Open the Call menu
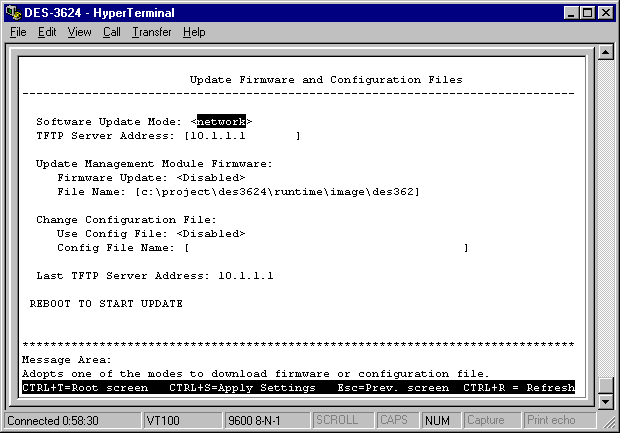The height and width of the screenshot is (435, 620). pyautogui.click(x=111, y=32)
